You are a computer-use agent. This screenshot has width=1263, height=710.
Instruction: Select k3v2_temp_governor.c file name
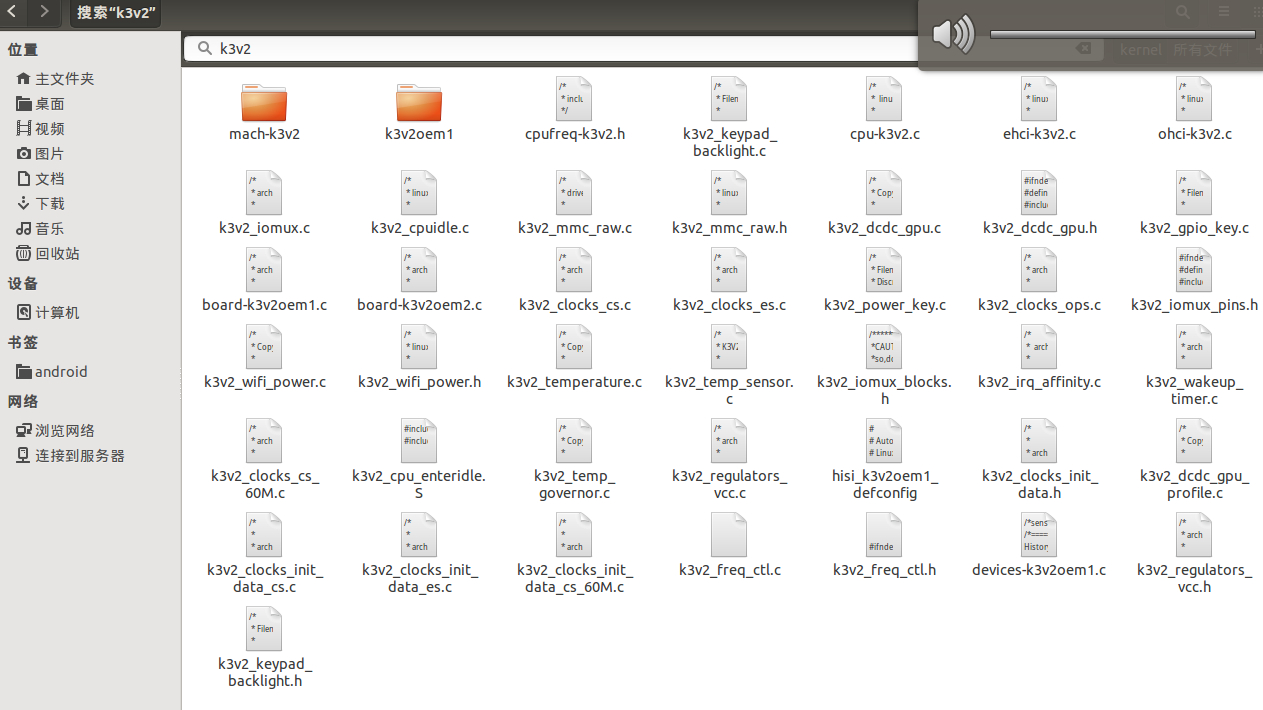pyautogui.click(x=574, y=484)
